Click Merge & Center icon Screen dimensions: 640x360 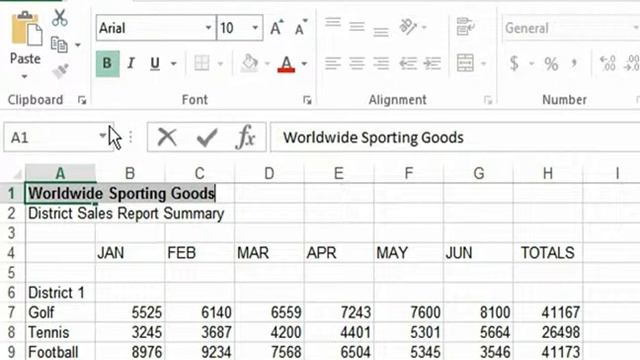[x=465, y=64]
